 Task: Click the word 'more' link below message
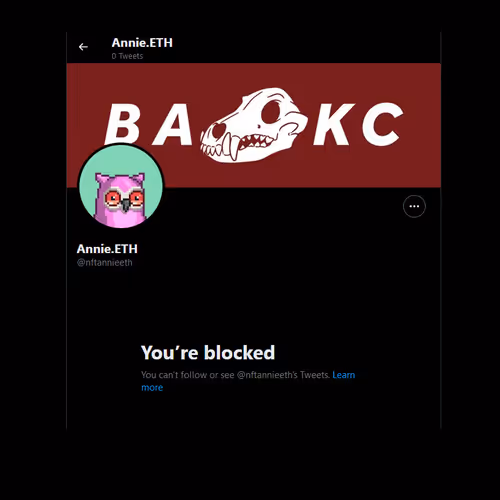(x=152, y=388)
